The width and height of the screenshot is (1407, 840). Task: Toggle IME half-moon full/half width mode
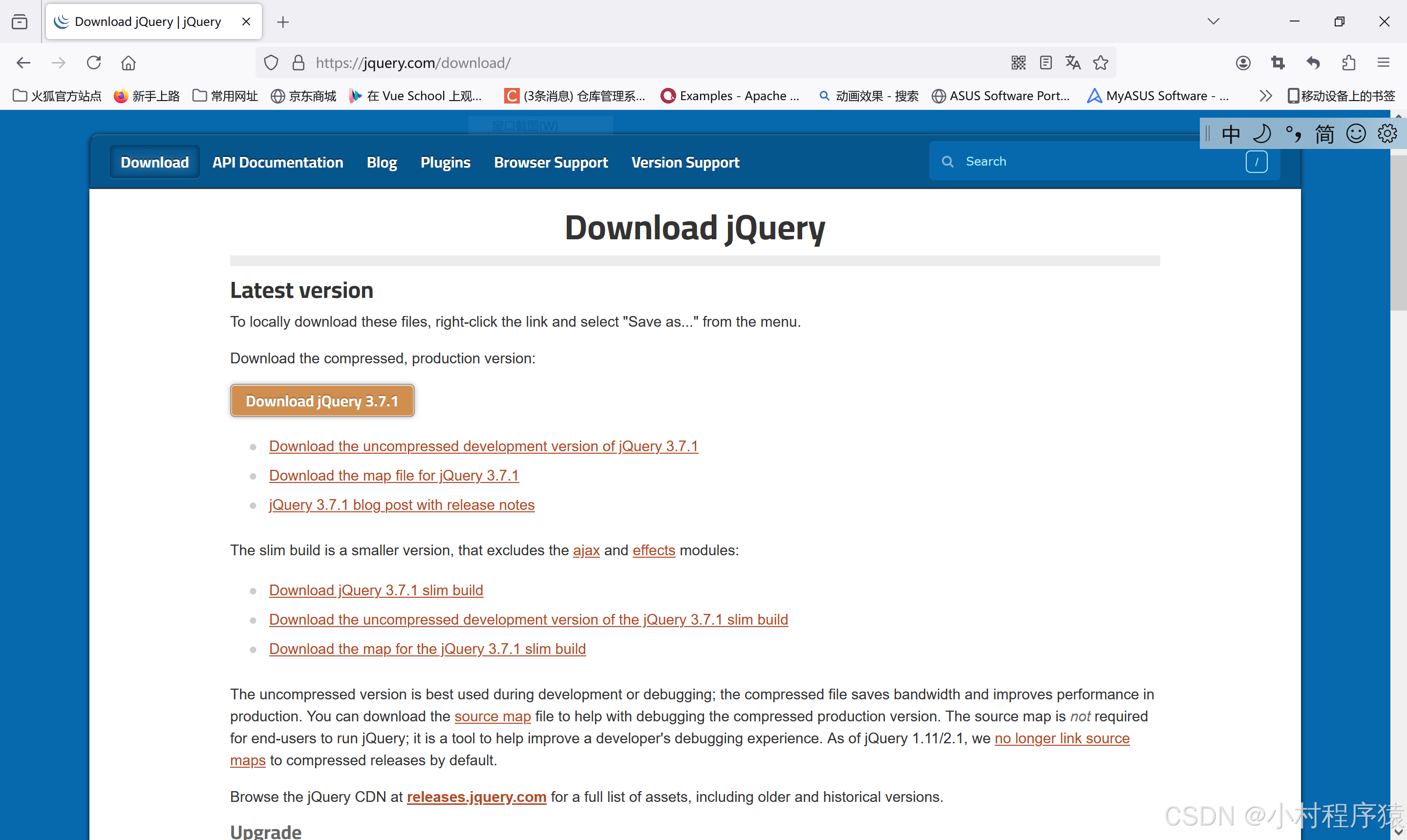1261,134
